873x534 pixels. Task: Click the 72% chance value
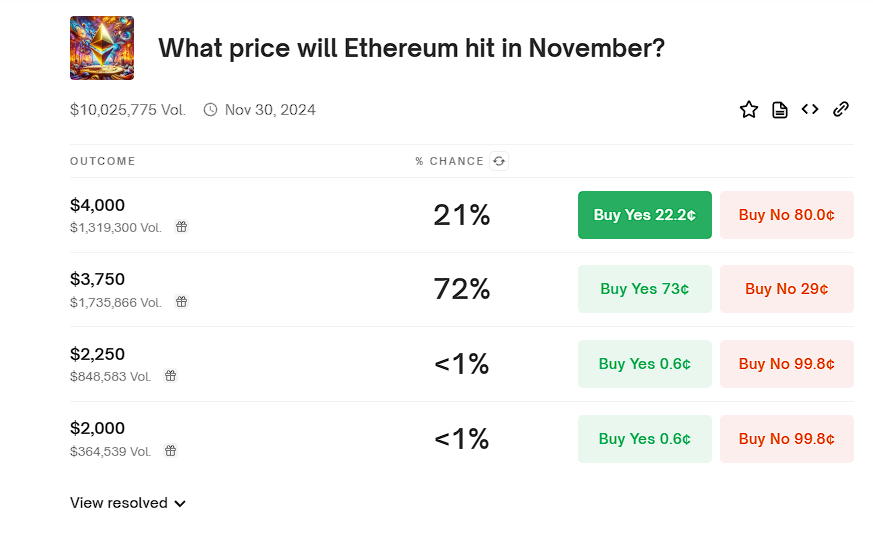tap(461, 289)
